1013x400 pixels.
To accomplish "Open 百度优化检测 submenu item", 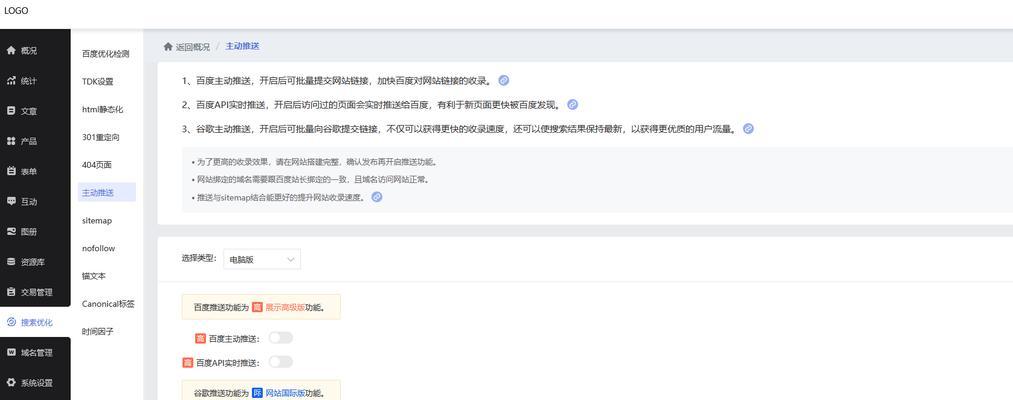I will click(106, 54).
